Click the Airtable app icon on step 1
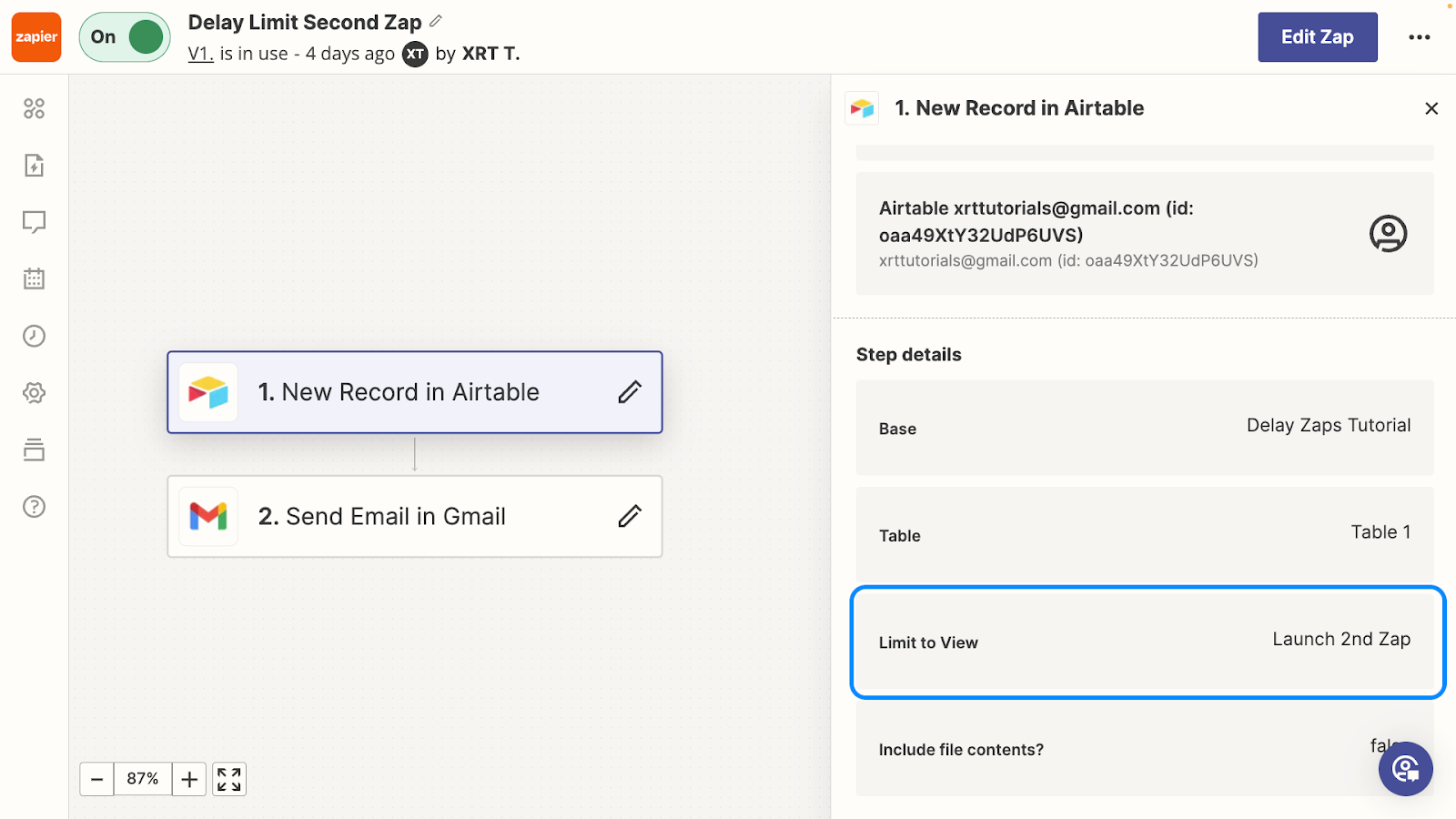Screen dimensions: 1456x819 [208, 392]
